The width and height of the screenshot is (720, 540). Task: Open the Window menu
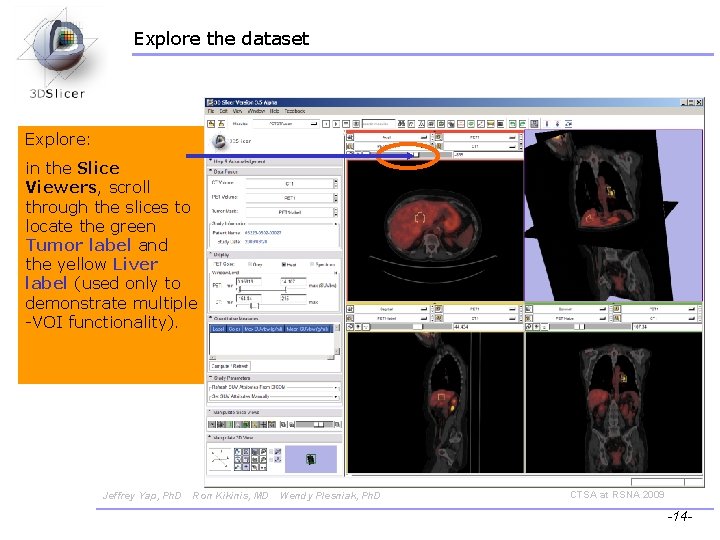click(x=256, y=111)
